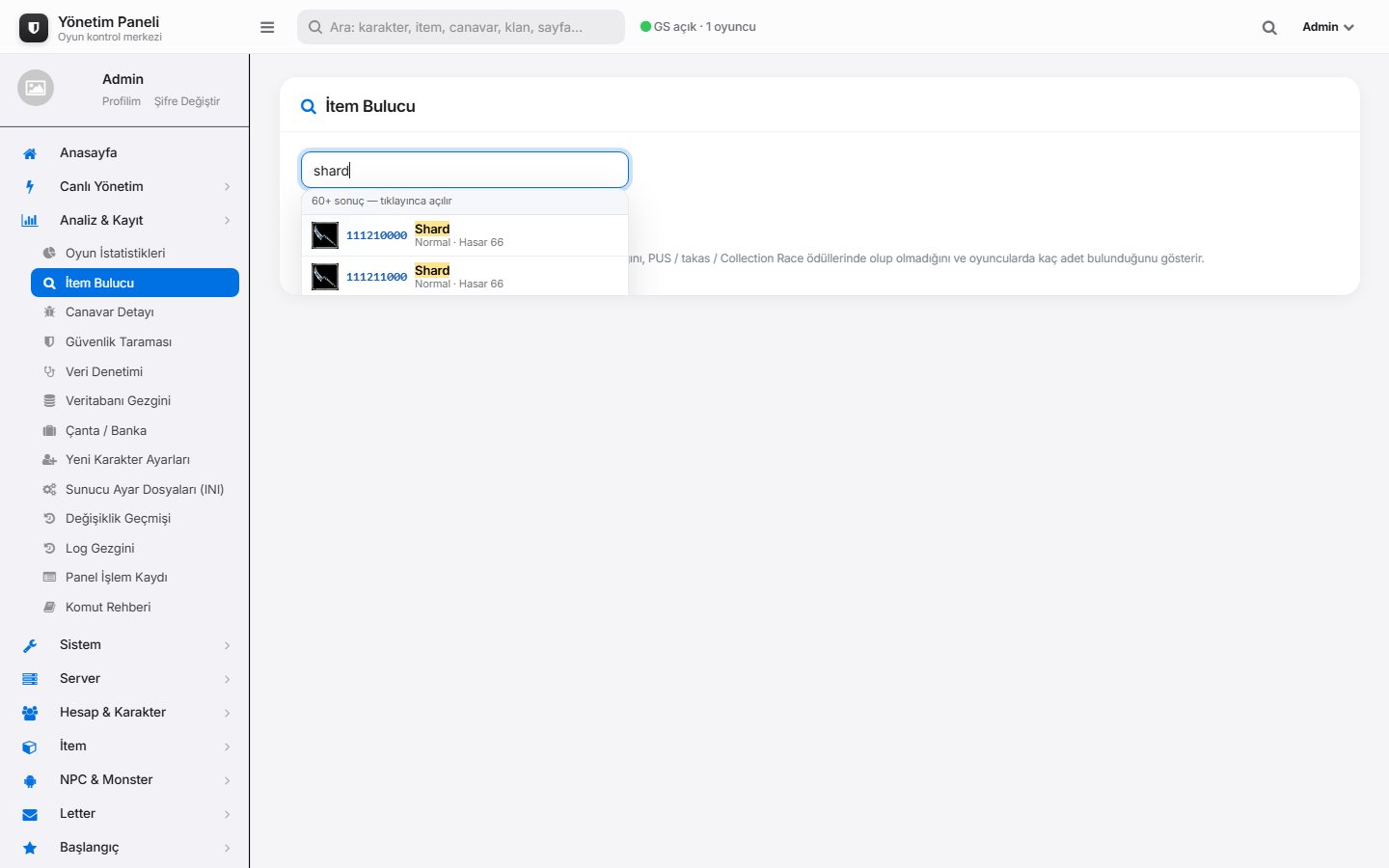Open the Anasayfa home icon

[x=30, y=153]
